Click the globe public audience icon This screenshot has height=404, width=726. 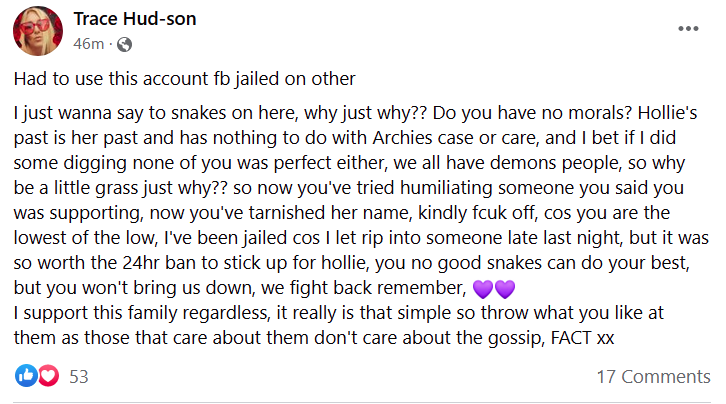point(124,44)
